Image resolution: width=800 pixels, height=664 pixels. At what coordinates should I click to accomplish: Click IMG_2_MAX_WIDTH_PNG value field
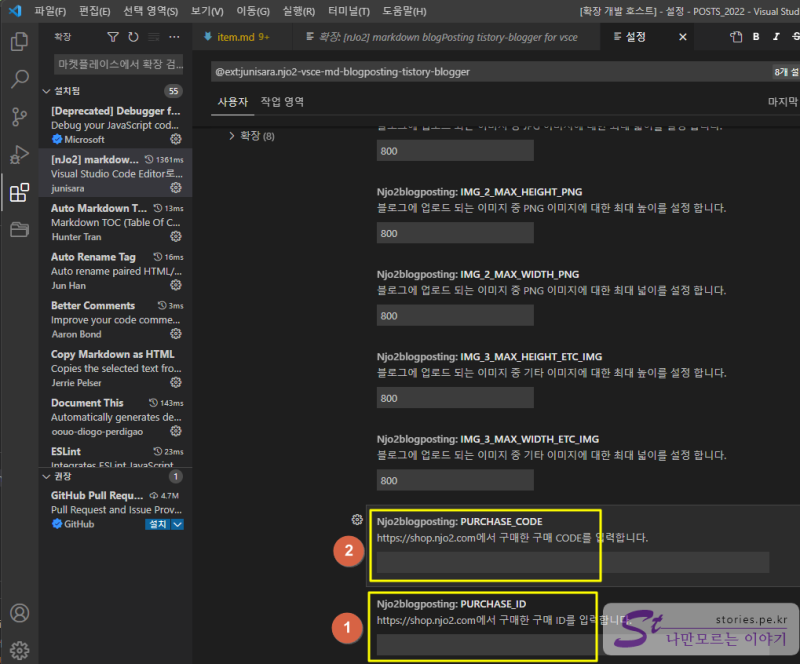pos(455,315)
